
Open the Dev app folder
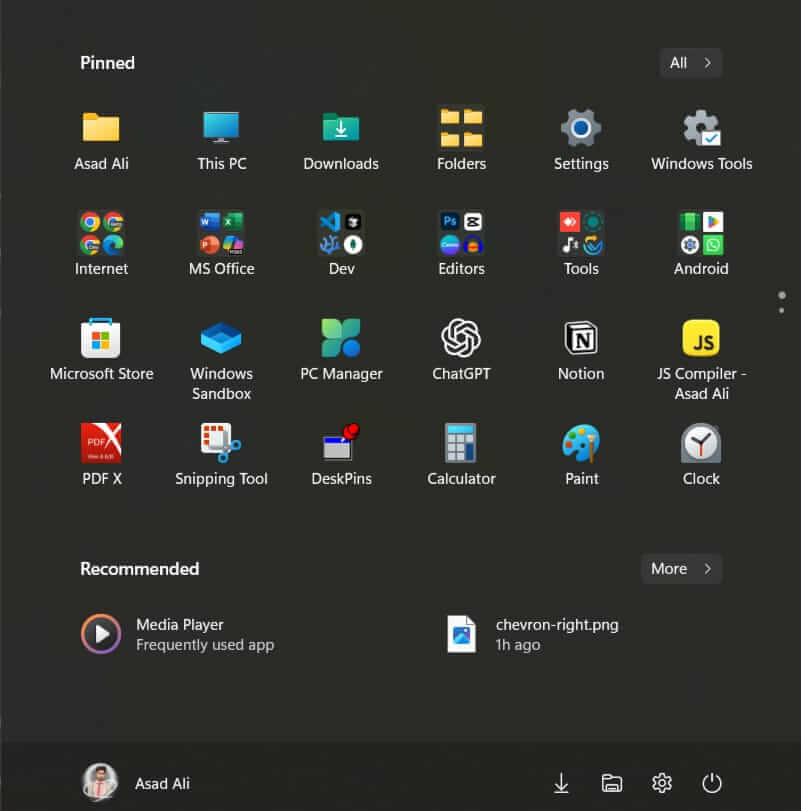tap(341, 244)
